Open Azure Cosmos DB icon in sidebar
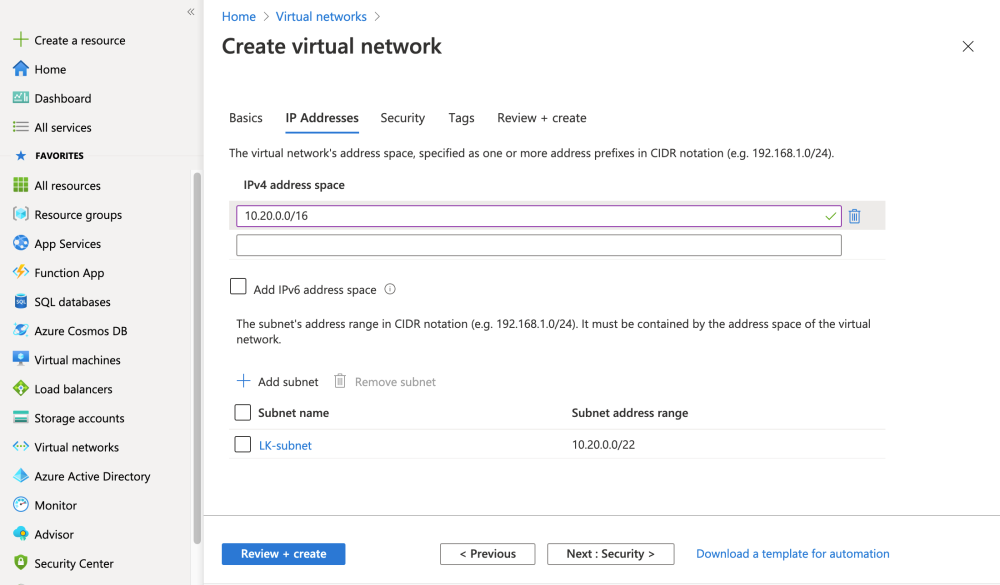1000x585 pixels. coord(20,331)
